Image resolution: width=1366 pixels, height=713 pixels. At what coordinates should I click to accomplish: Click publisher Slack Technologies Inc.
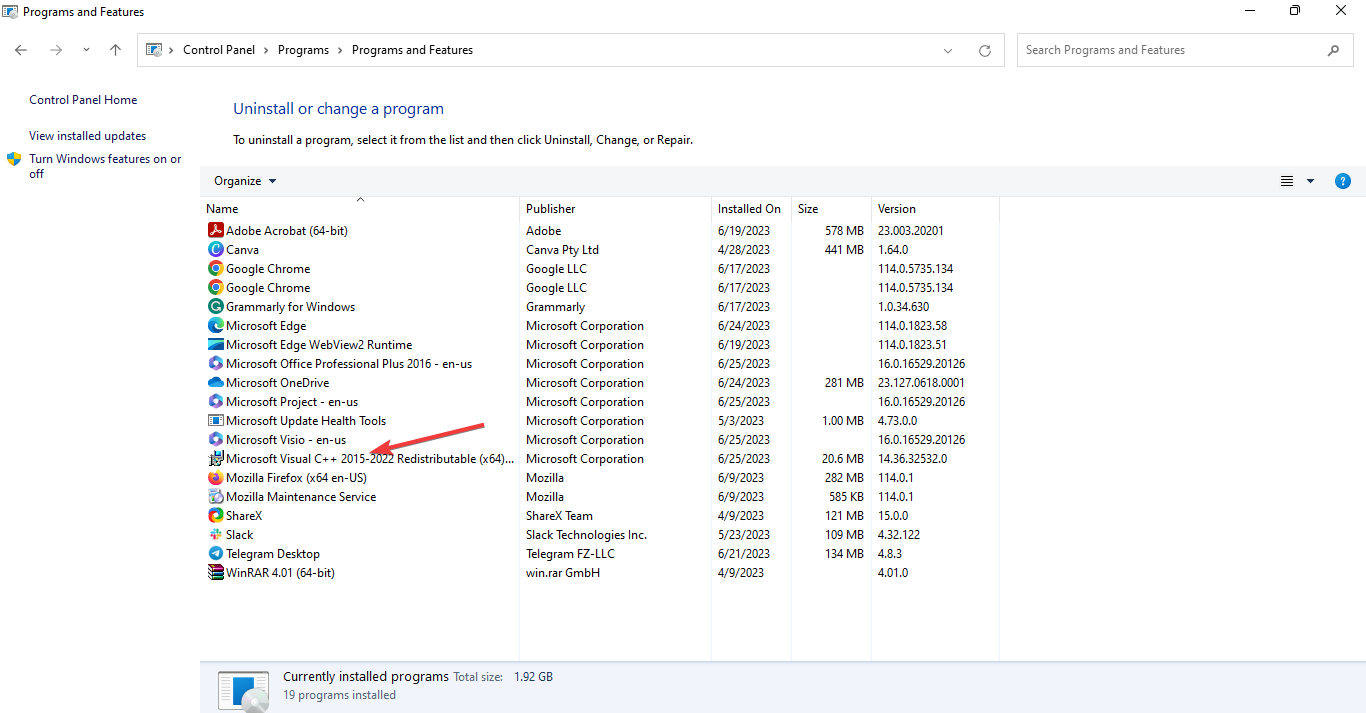pos(586,535)
